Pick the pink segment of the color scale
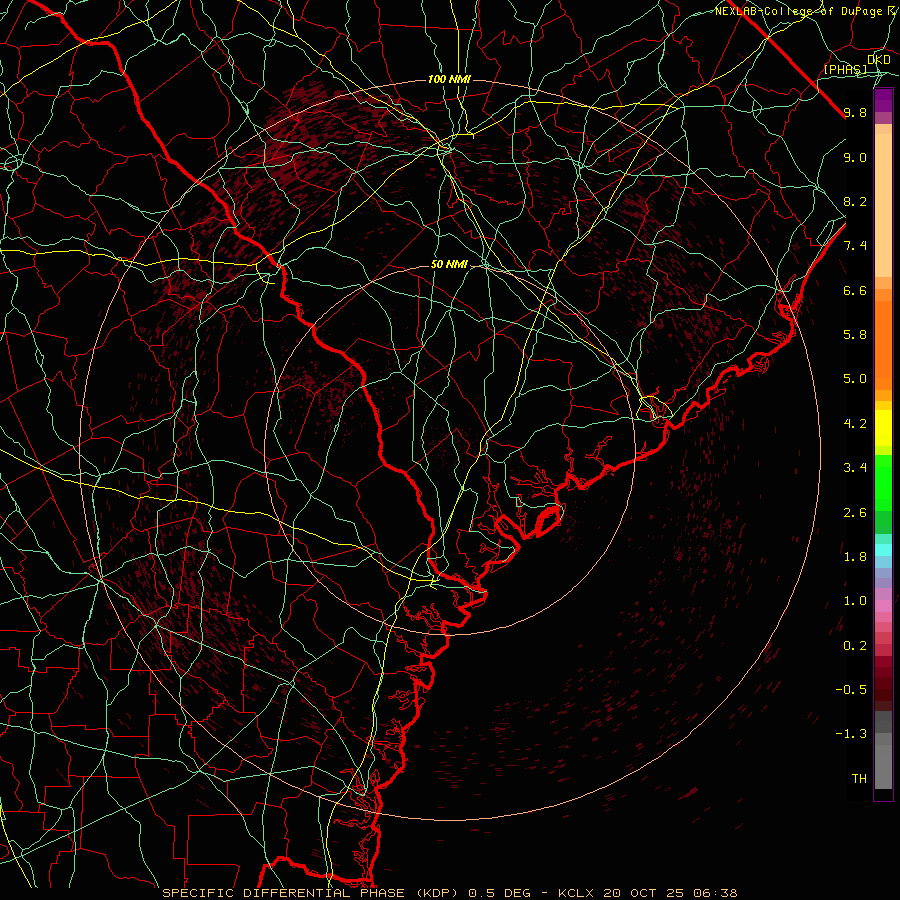The image size is (900, 900). click(883, 606)
